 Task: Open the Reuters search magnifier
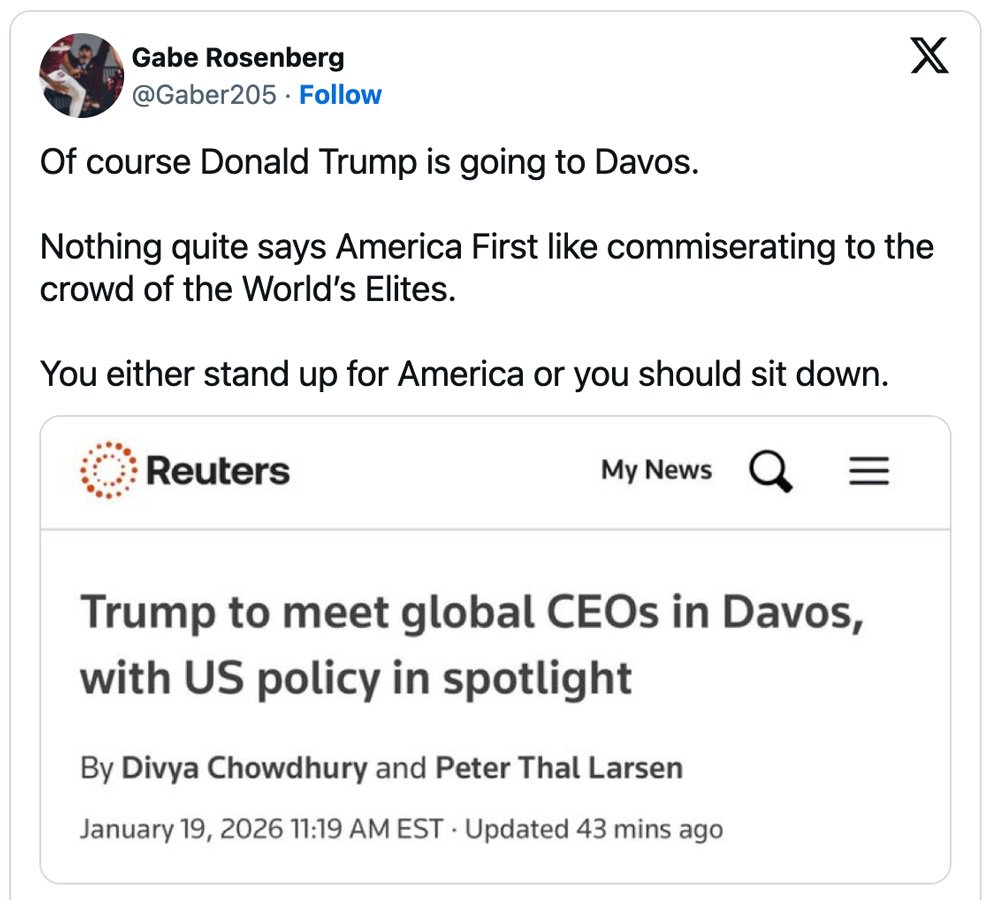[770, 470]
